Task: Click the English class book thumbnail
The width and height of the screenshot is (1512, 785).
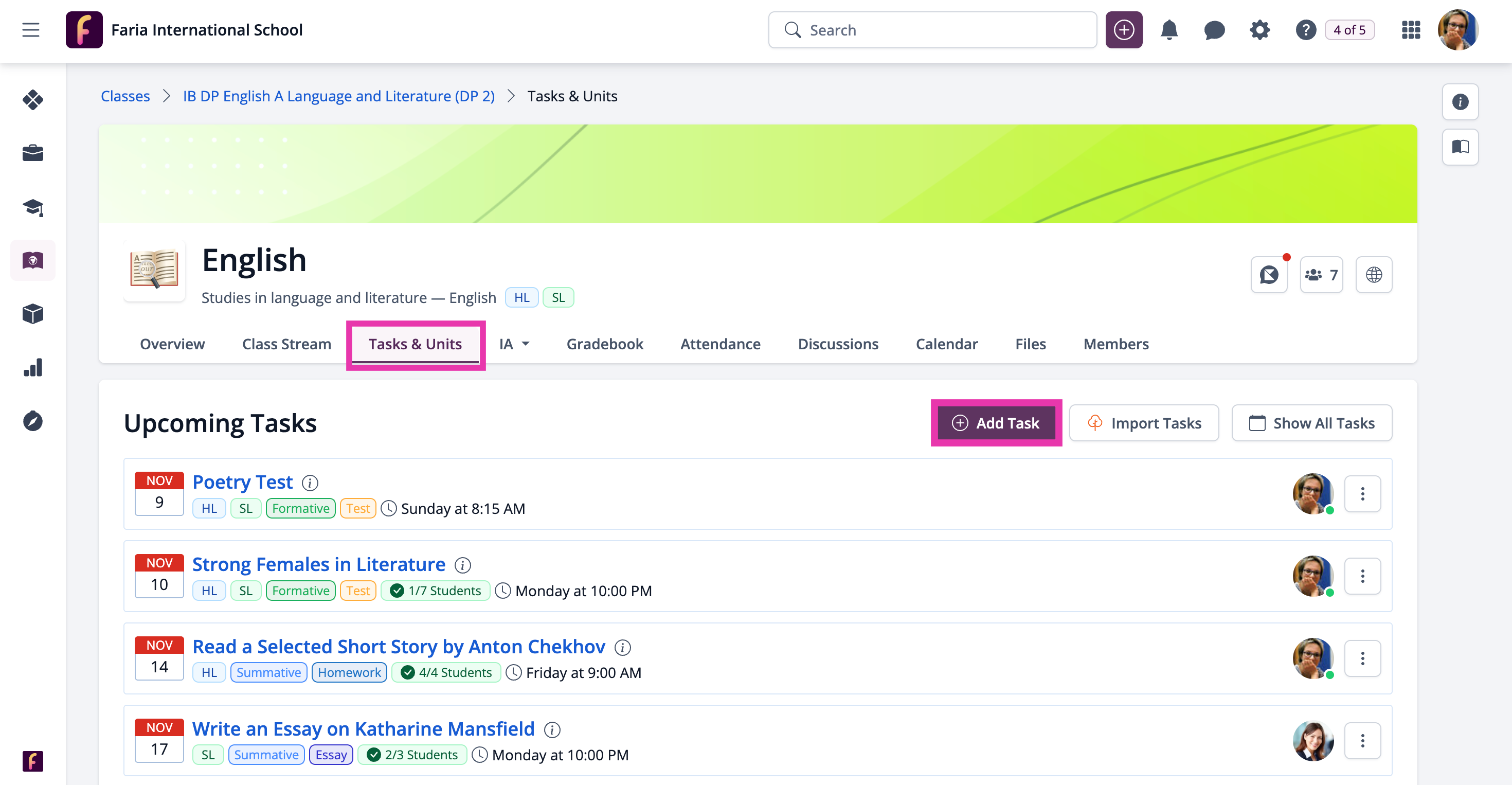Action: point(154,270)
